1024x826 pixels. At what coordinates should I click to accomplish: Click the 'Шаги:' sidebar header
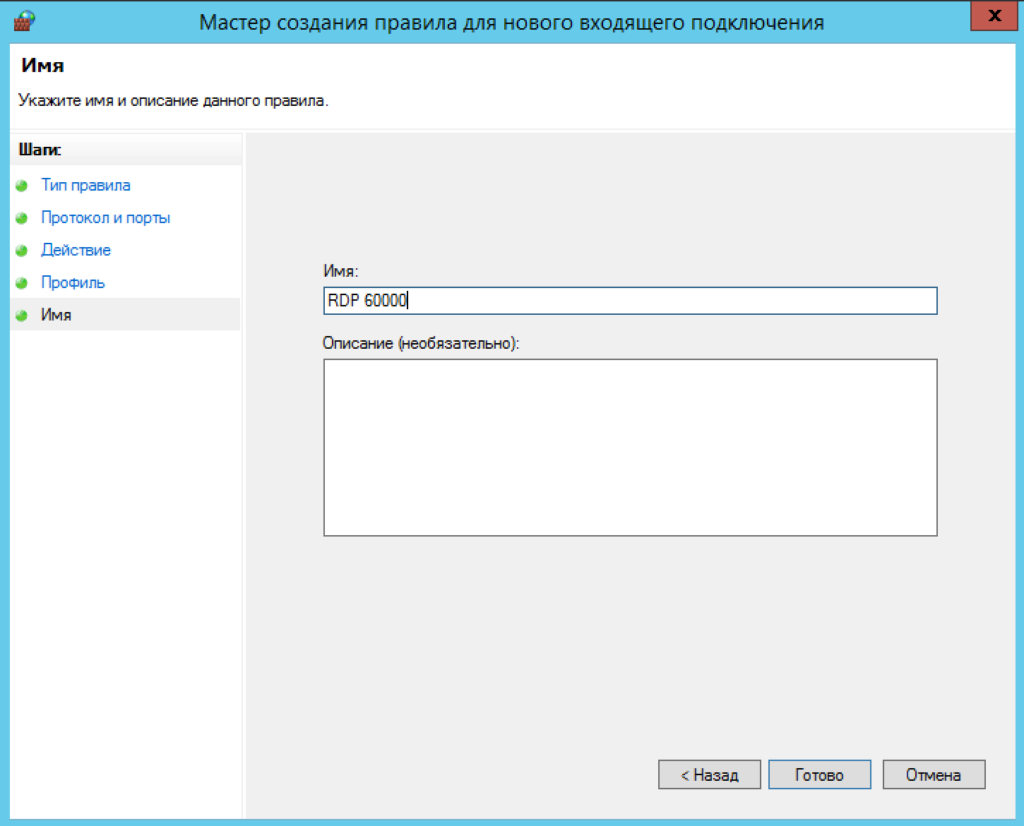pyautogui.click(x=40, y=150)
